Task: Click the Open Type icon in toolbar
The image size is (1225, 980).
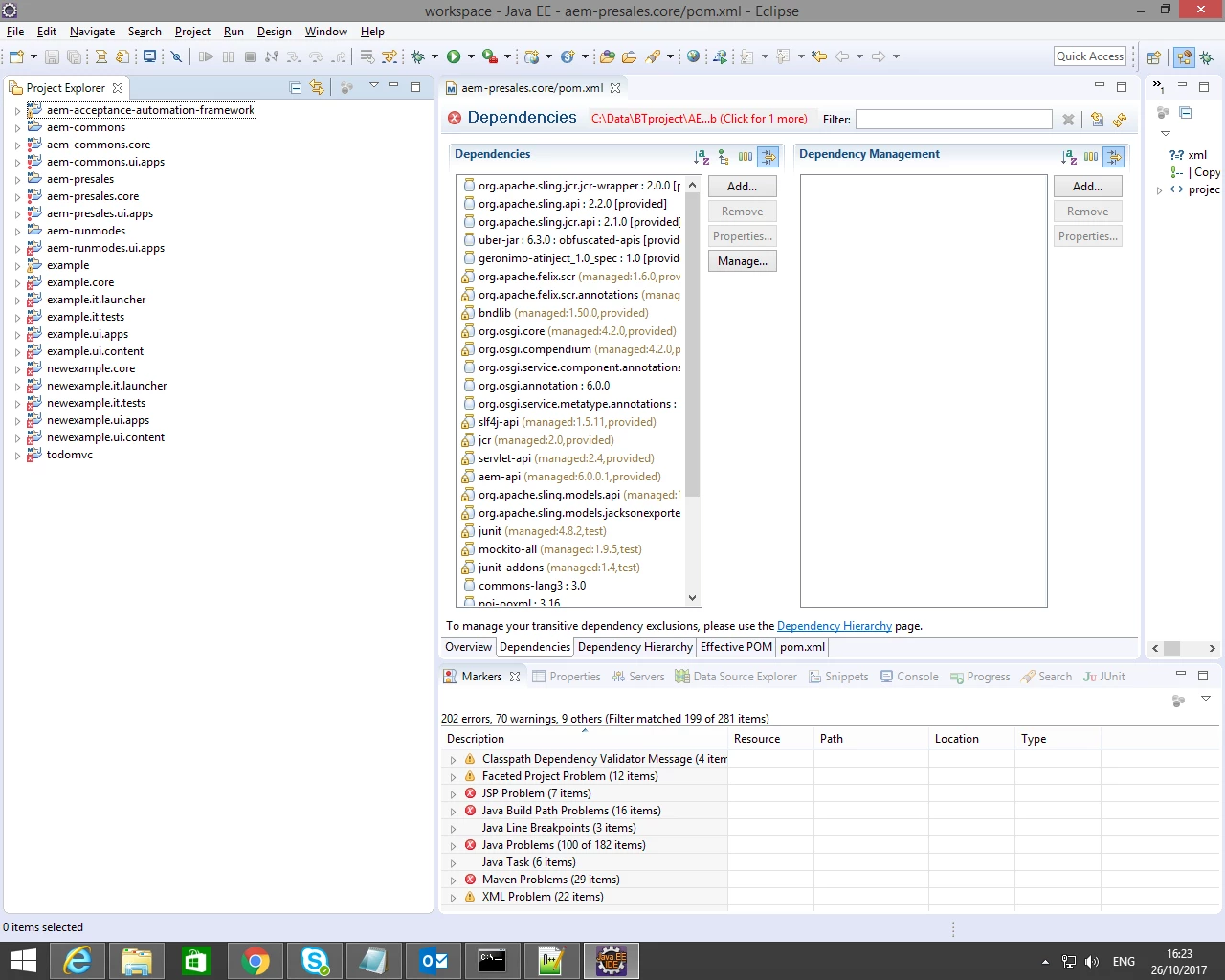Action: click(607, 56)
